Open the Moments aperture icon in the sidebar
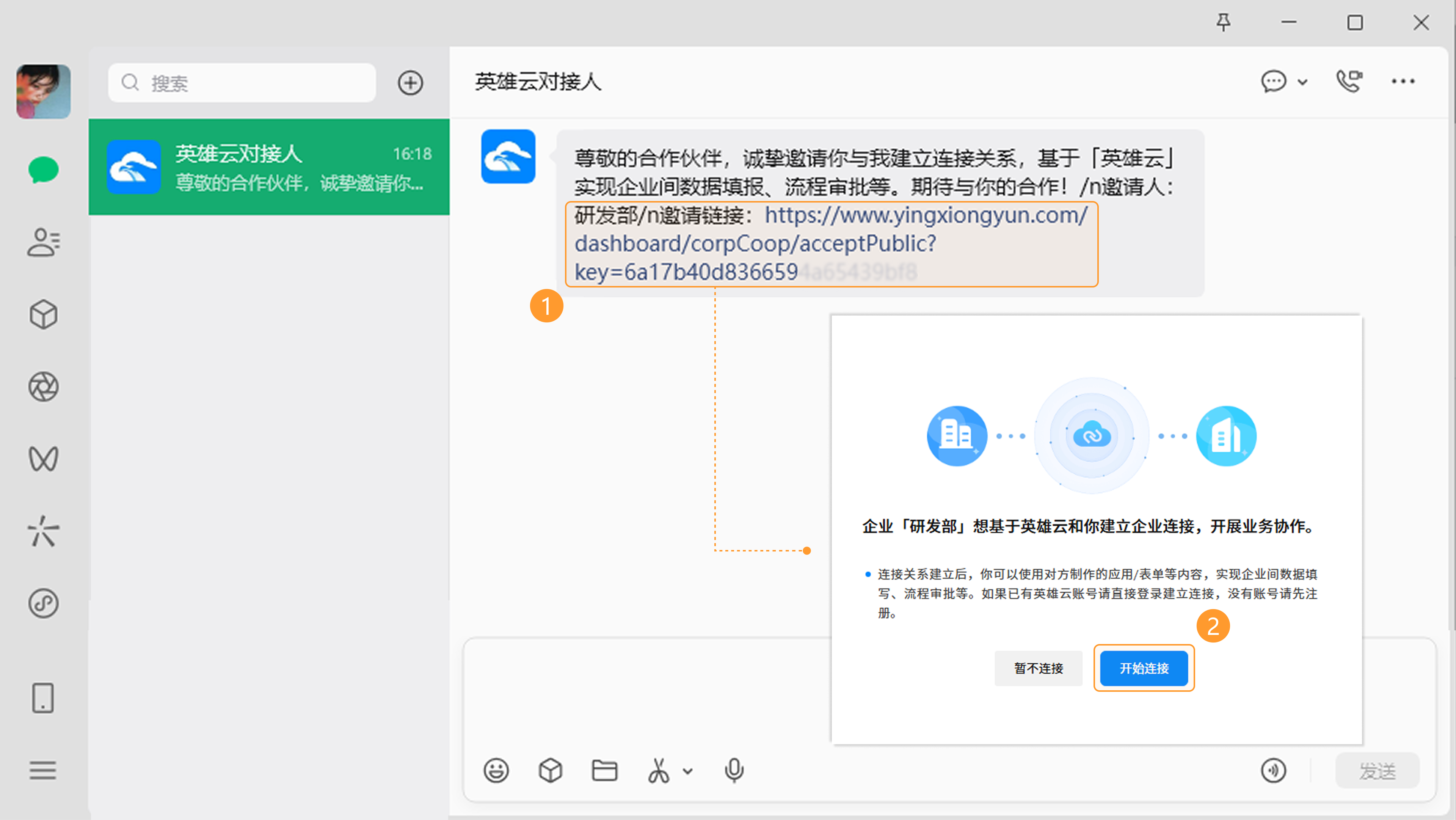The width and height of the screenshot is (1456, 820). 44,387
